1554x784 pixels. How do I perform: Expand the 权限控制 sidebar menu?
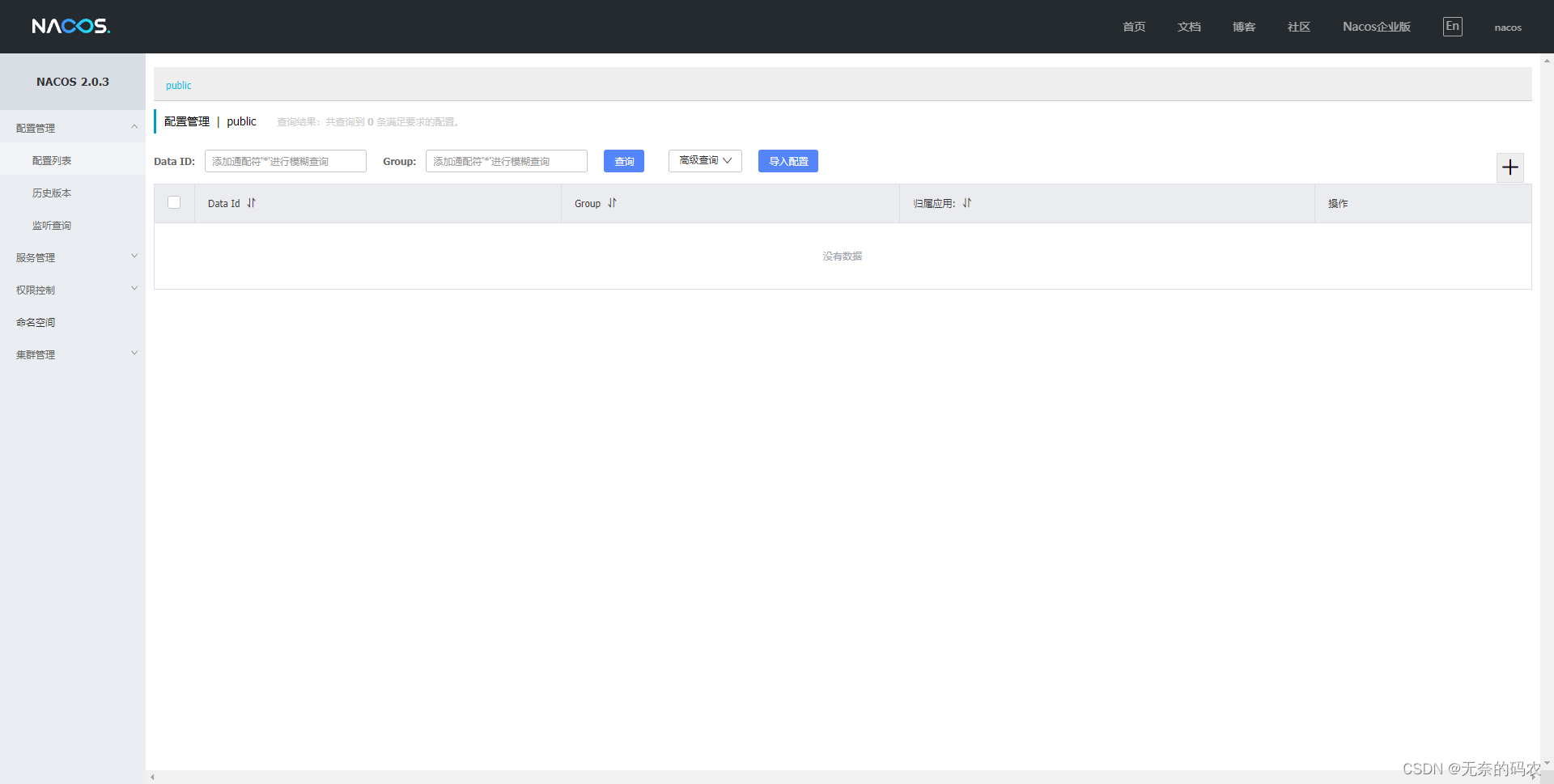[x=73, y=290]
